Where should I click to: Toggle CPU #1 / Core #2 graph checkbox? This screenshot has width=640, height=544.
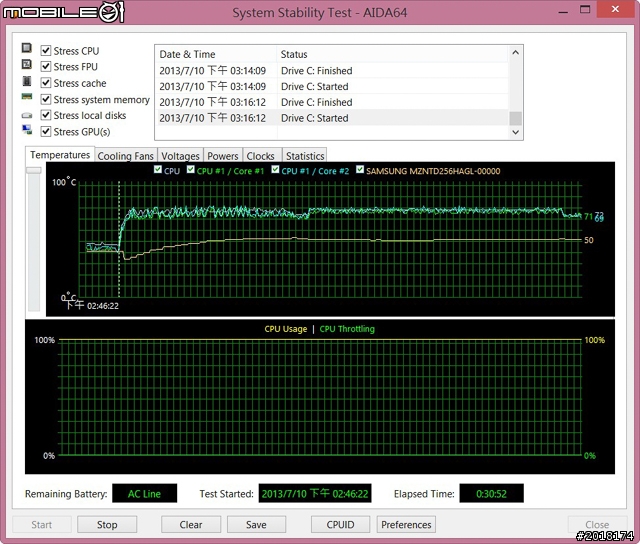tap(276, 169)
